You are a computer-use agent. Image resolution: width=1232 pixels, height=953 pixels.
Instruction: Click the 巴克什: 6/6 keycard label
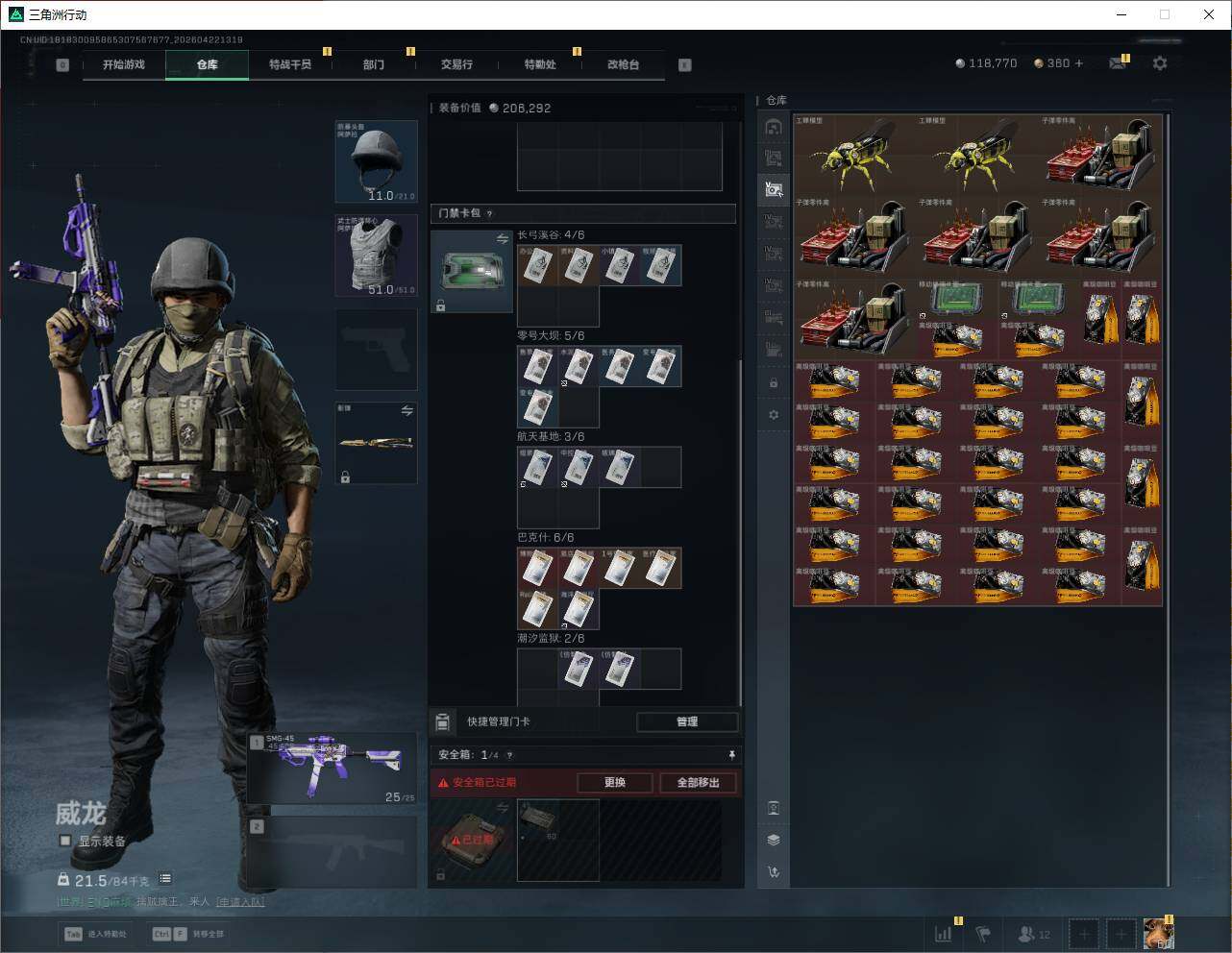tap(546, 538)
